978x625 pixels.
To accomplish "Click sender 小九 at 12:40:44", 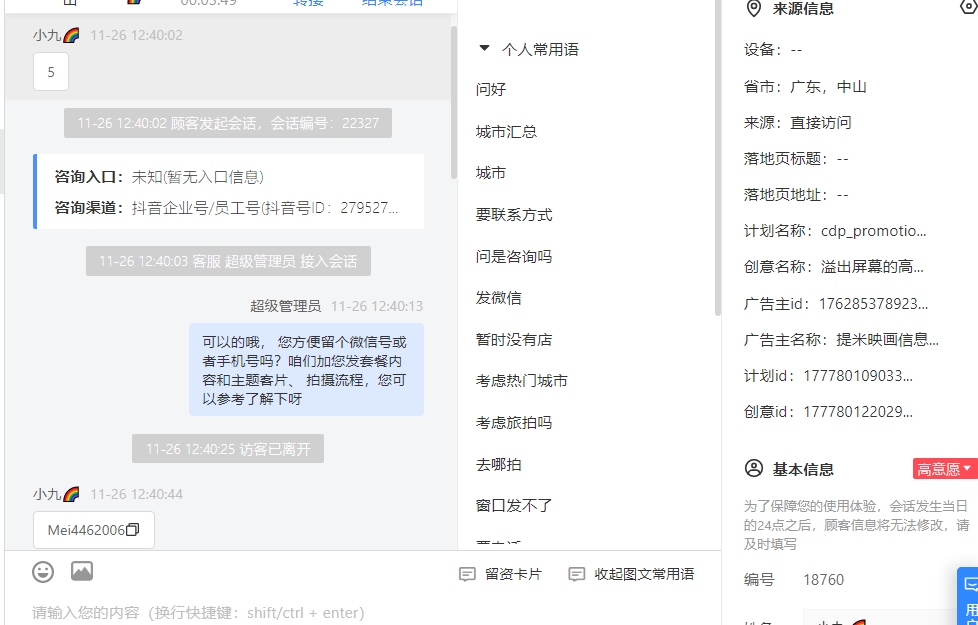I will [x=56, y=494].
